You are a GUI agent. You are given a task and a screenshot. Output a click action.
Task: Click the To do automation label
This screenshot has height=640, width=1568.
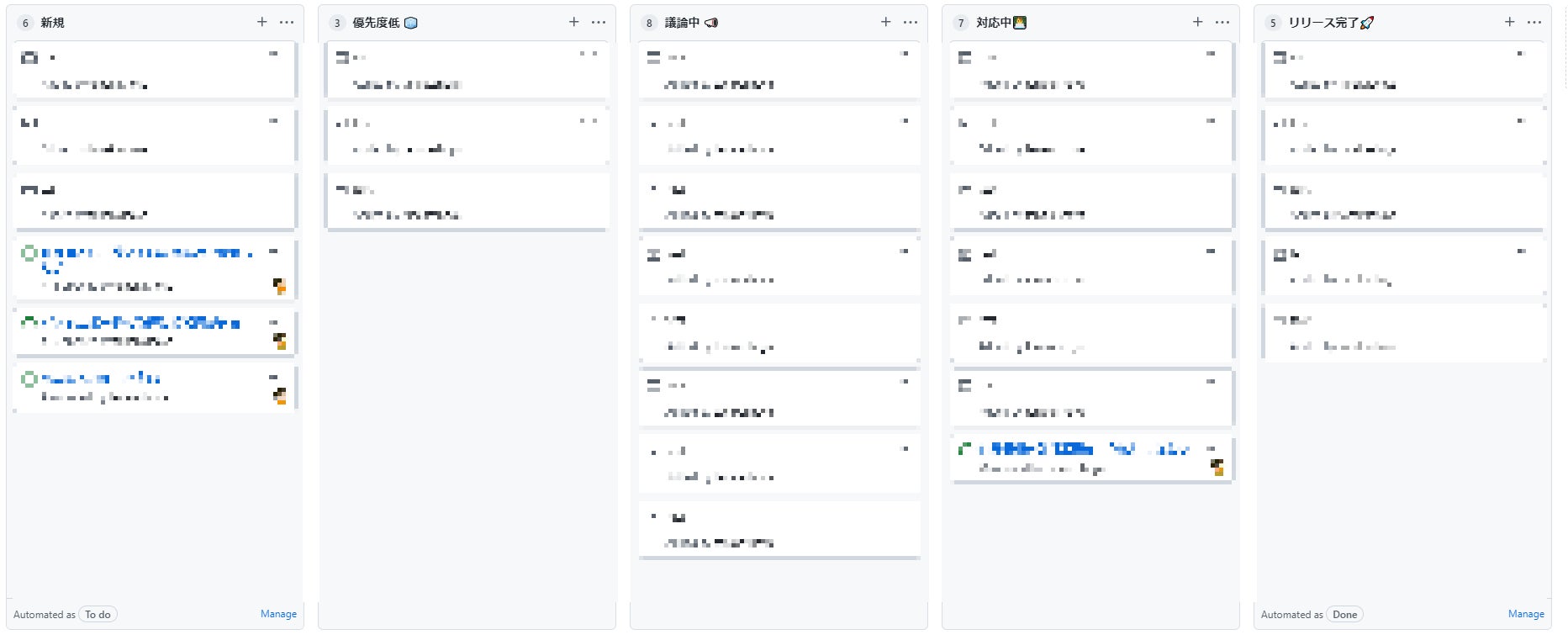tap(98, 615)
